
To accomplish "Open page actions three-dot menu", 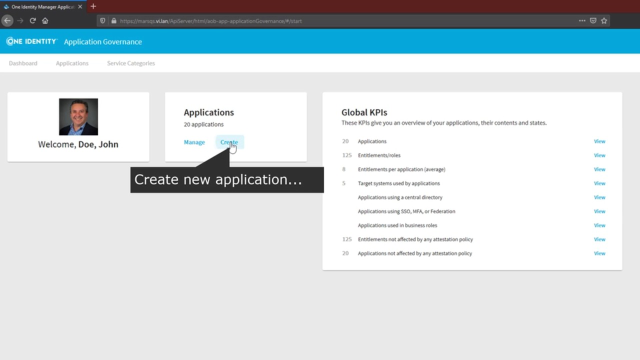I will point(582,21).
